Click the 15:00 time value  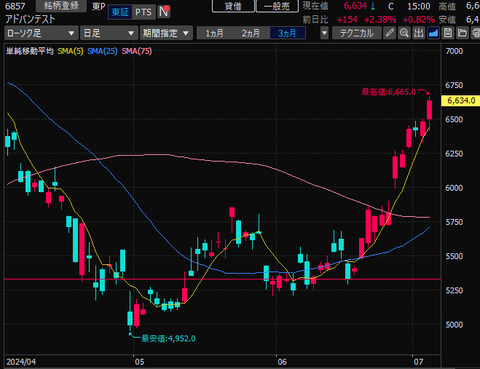click(x=419, y=6)
